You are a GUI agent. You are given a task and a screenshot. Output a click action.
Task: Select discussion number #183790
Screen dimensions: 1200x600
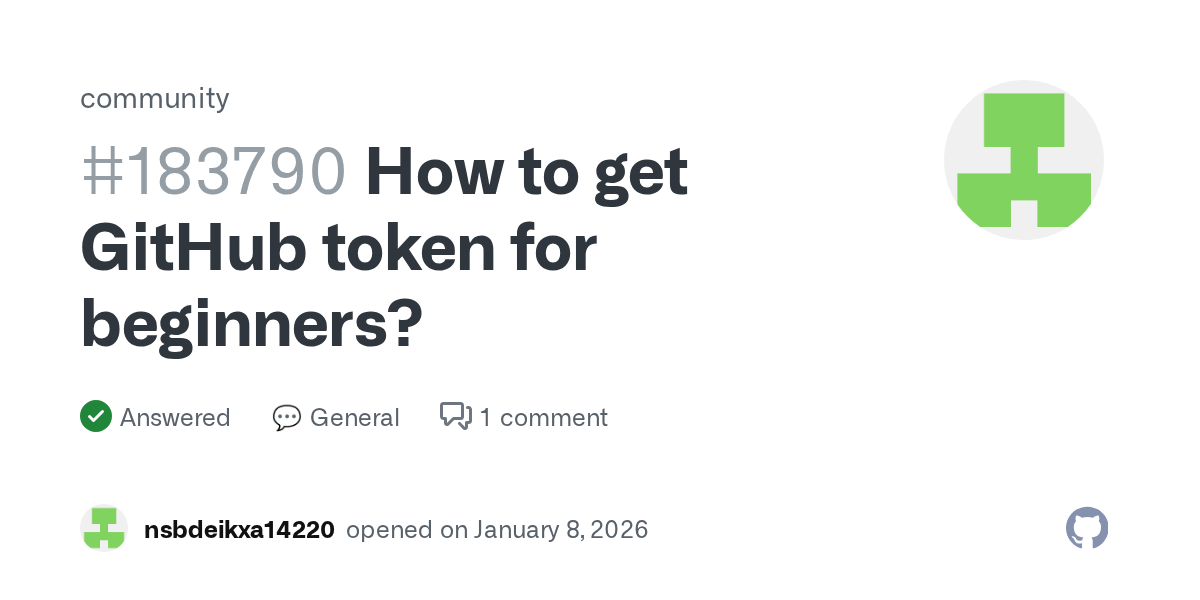(x=213, y=172)
